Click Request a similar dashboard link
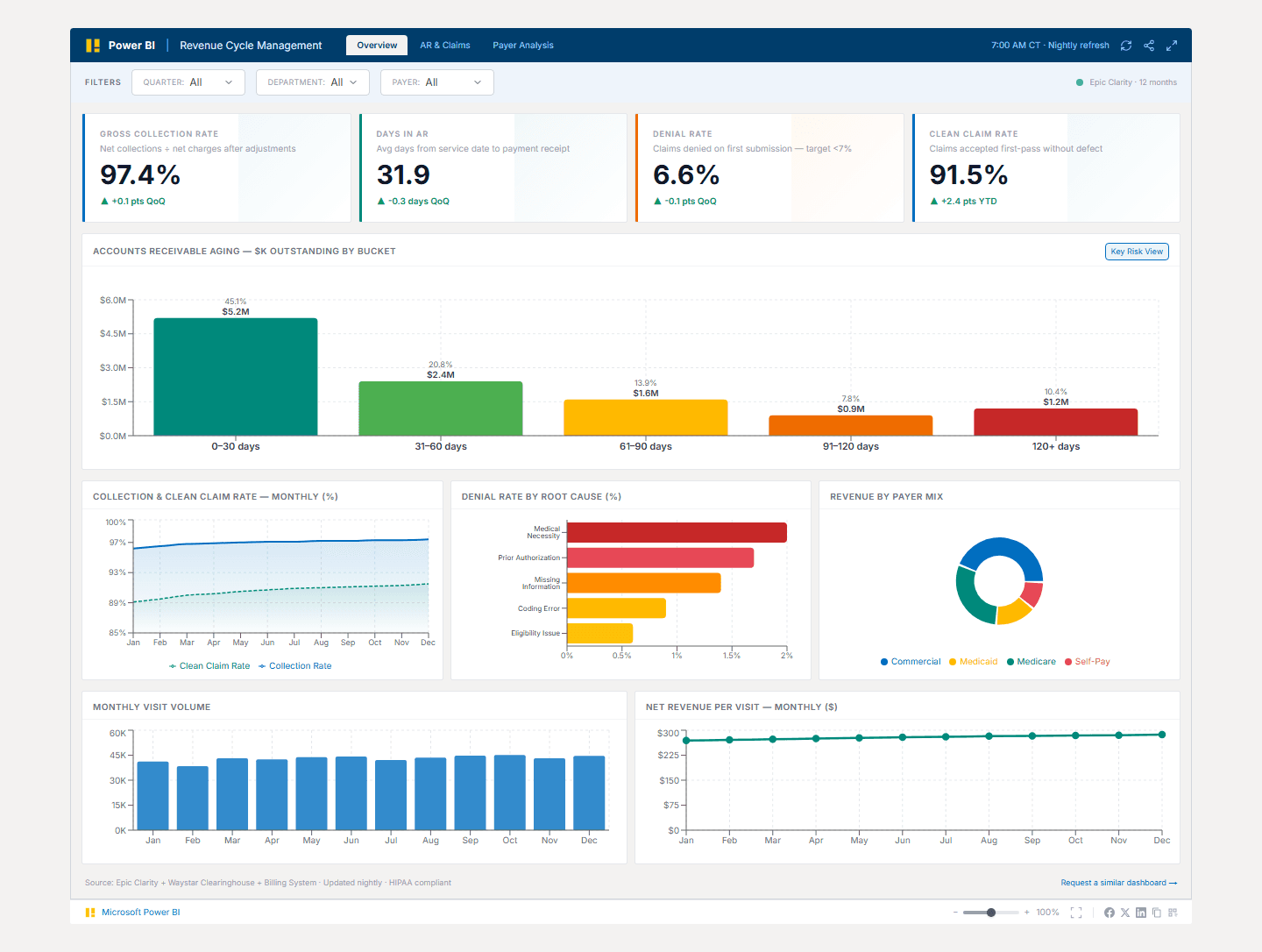 [x=1119, y=883]
